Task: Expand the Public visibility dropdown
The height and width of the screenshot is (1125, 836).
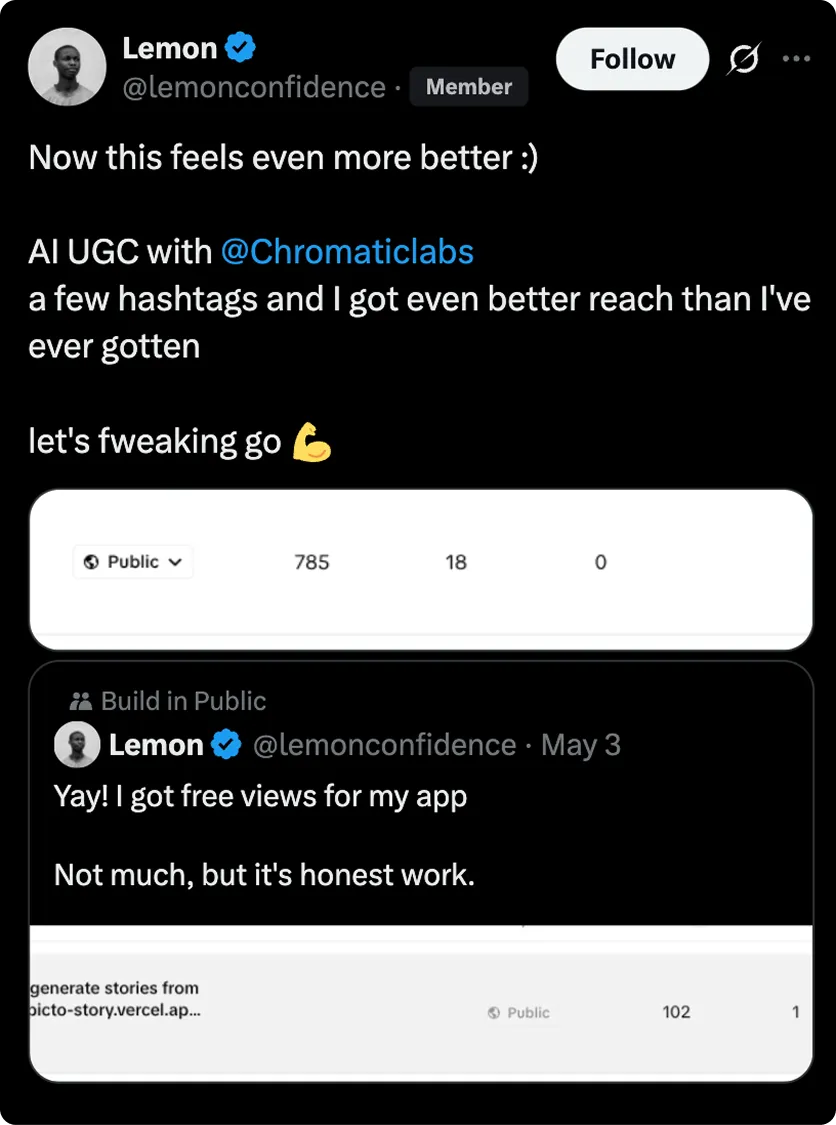Action: [x=133, y=562]
